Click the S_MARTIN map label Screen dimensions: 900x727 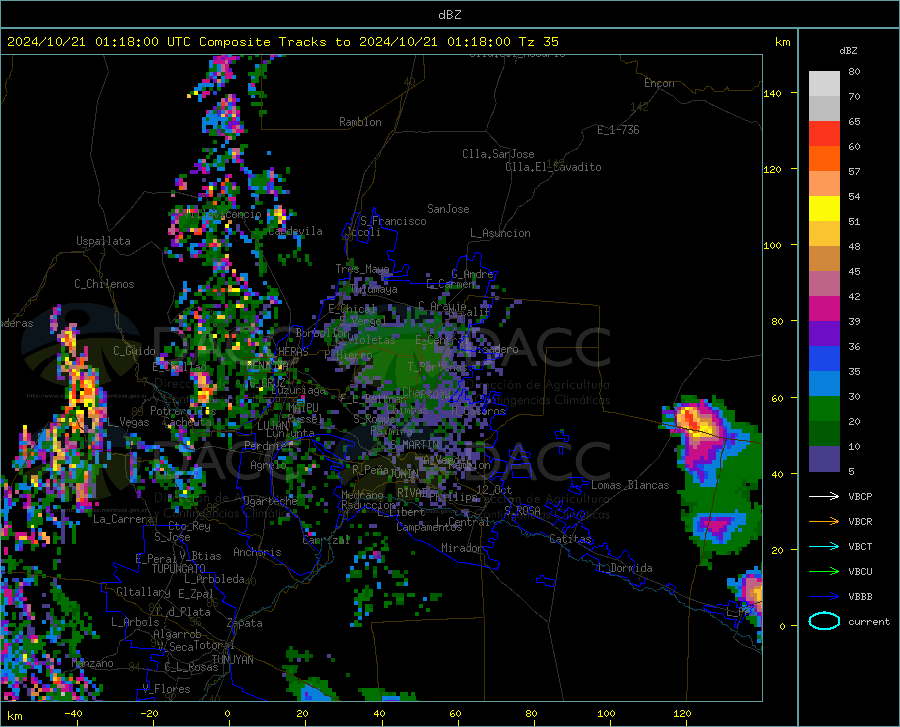[414, 445]
